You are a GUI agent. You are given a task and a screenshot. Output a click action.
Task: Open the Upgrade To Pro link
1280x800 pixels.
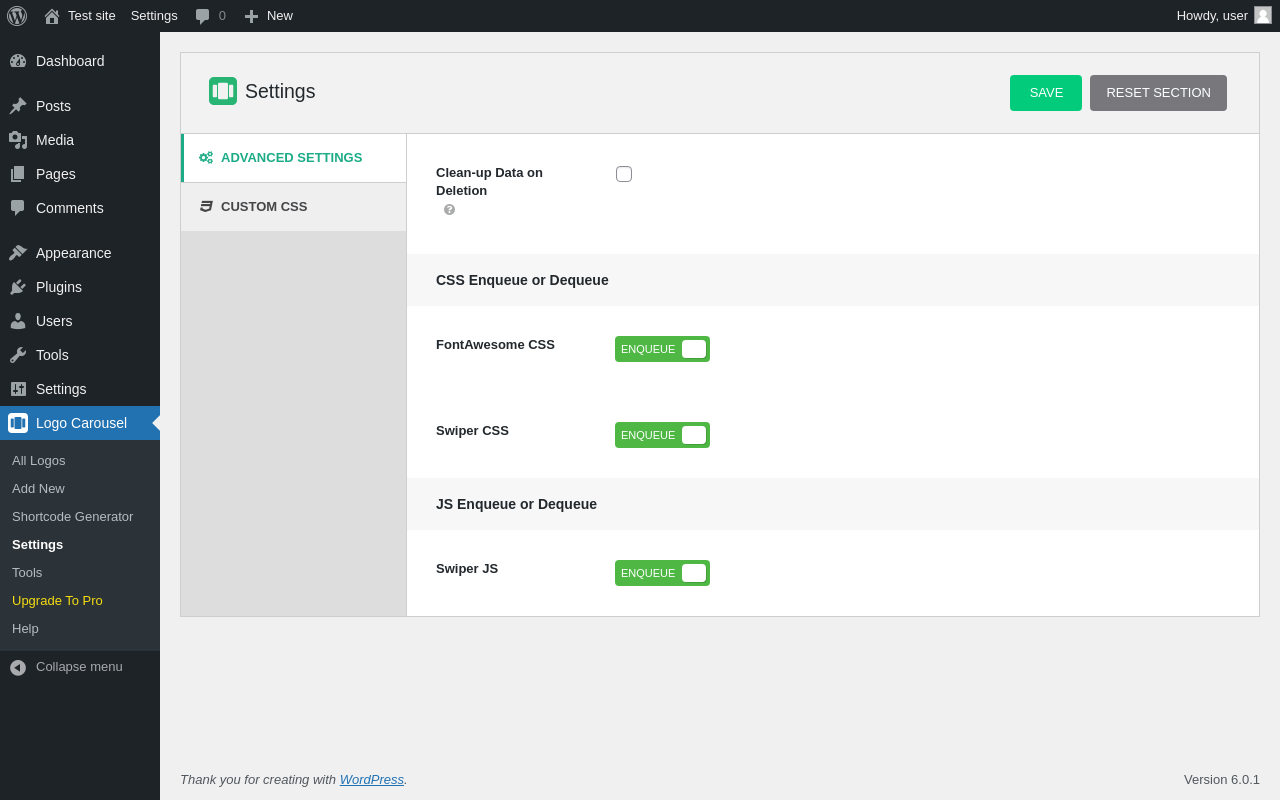coord(57,601)
